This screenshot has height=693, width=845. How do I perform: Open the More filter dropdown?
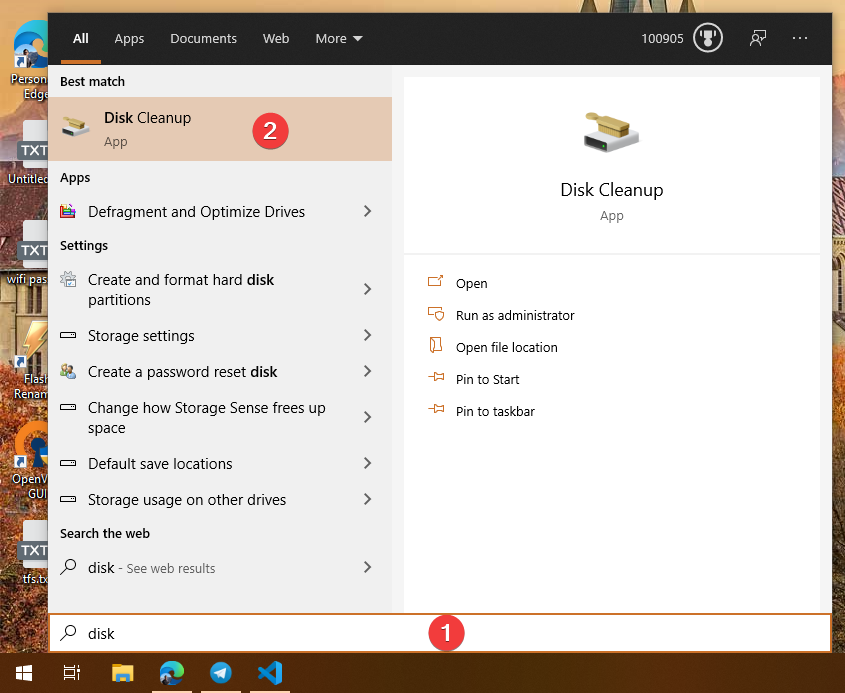[x=338, y=38]
